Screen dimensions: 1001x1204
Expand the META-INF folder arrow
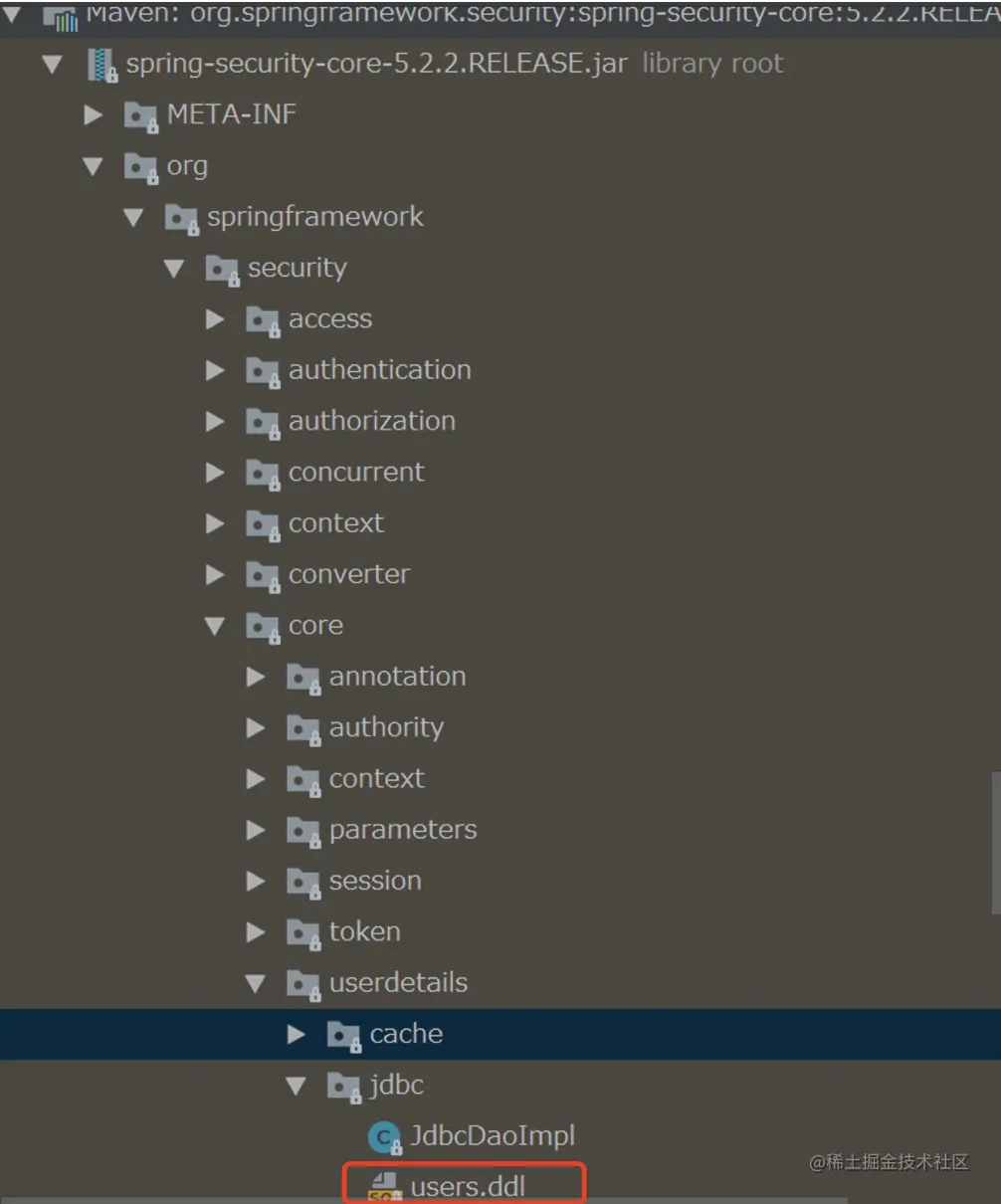click(x=94, y=115)
